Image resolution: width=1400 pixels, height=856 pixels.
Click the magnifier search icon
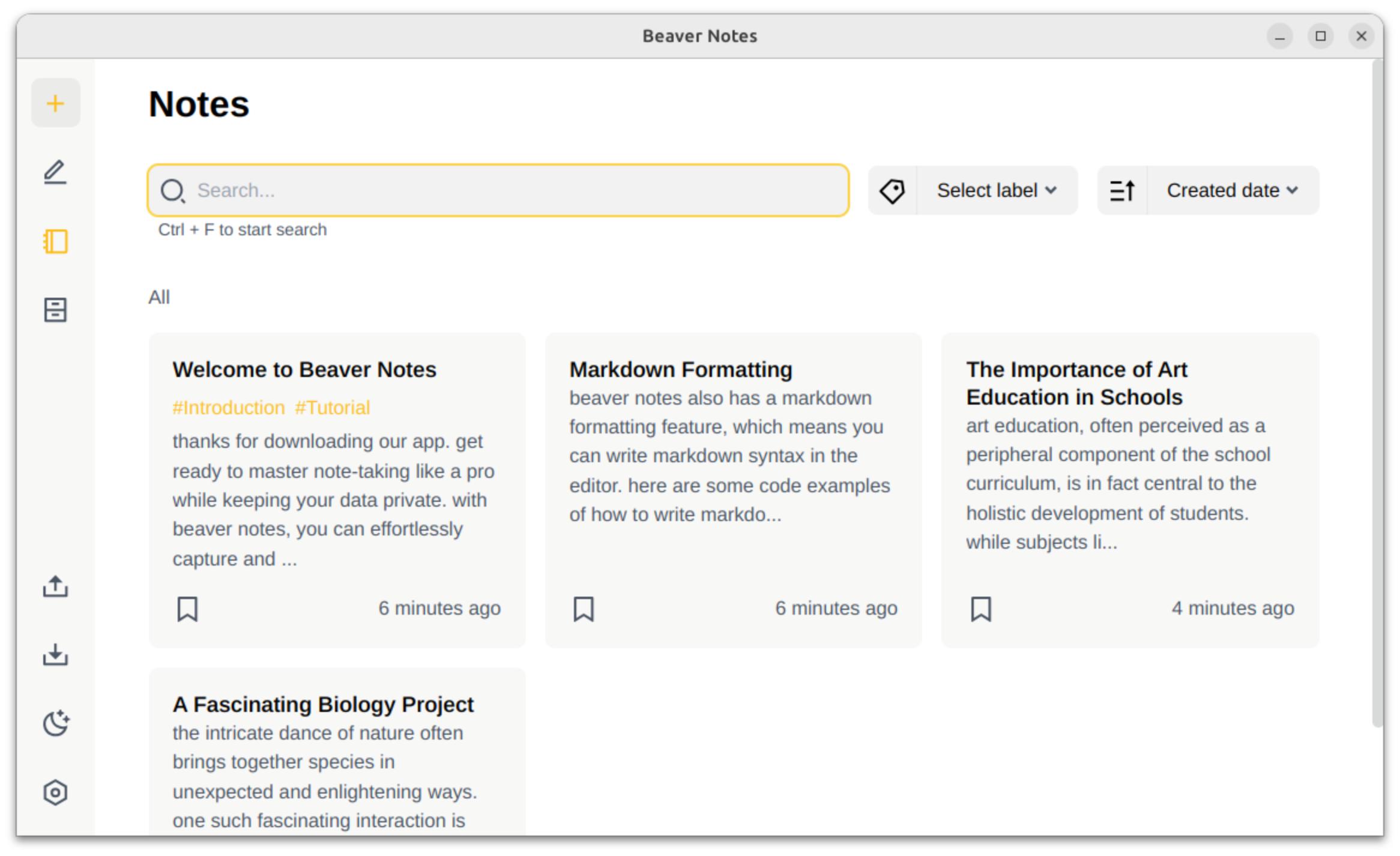click(173, 191)
